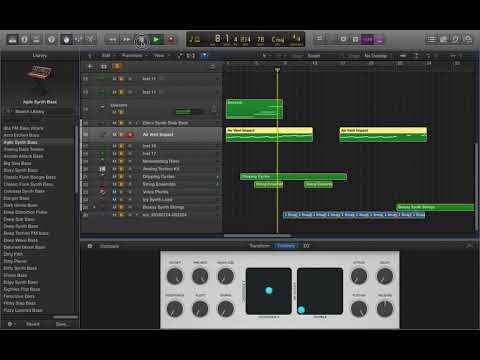Click the Analog Techno Kit track icon
Screen dimensions: 480x360
[x=102, y=169]
